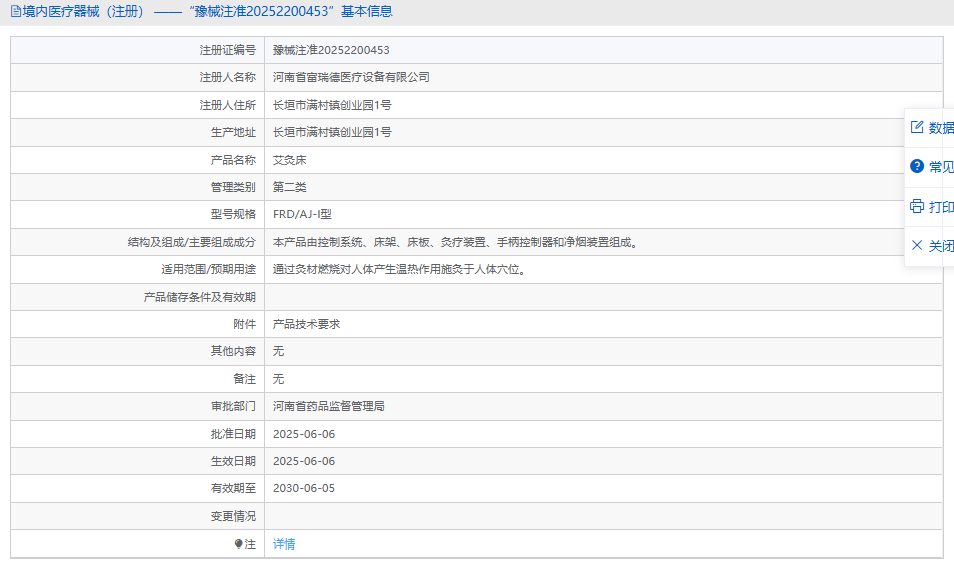Click the pencil edit icon in side panel

[916, 127]
